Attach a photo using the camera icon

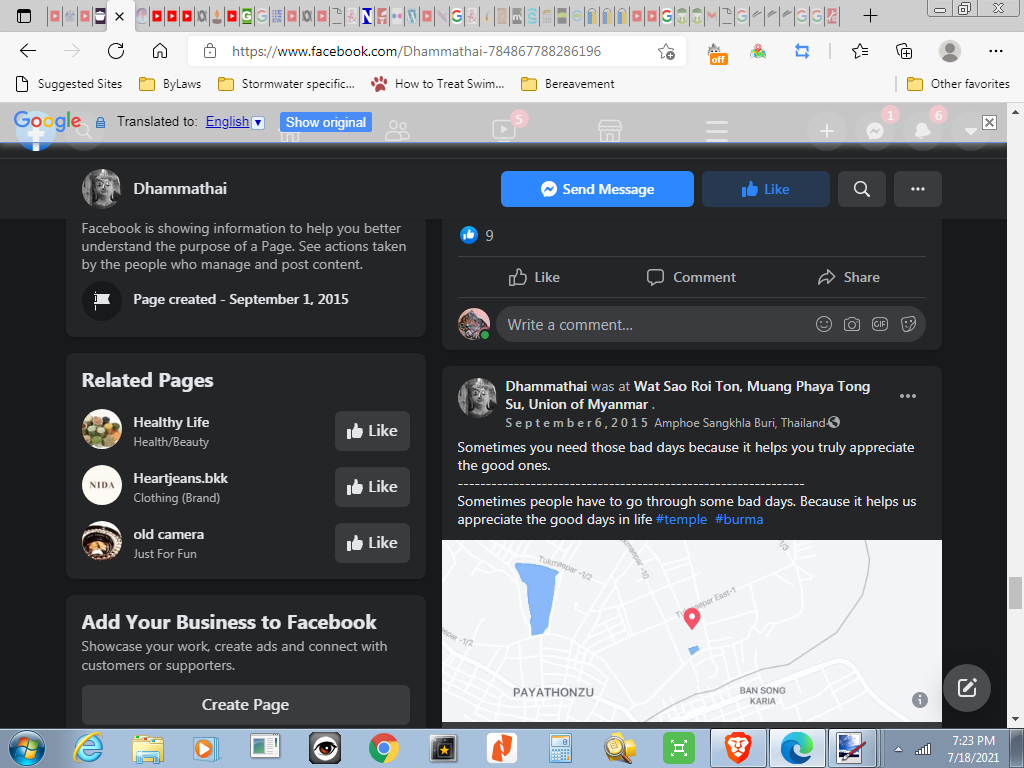[x=852, y=324]
